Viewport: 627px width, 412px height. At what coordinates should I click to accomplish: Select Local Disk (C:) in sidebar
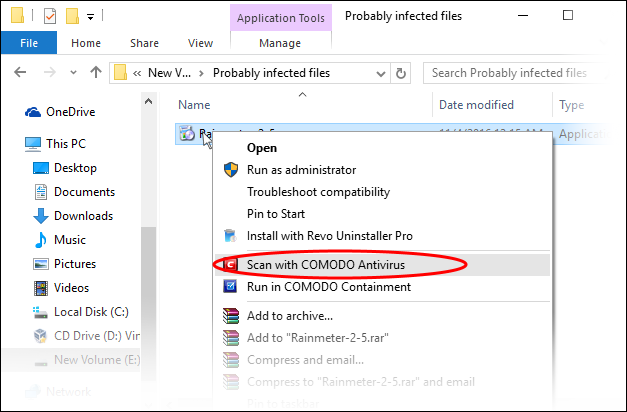point(80,312)
